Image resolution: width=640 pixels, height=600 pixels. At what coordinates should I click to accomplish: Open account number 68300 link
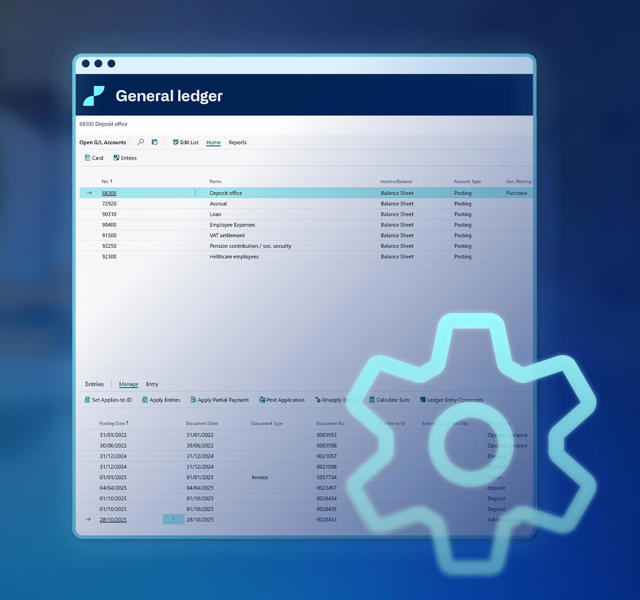109,193
